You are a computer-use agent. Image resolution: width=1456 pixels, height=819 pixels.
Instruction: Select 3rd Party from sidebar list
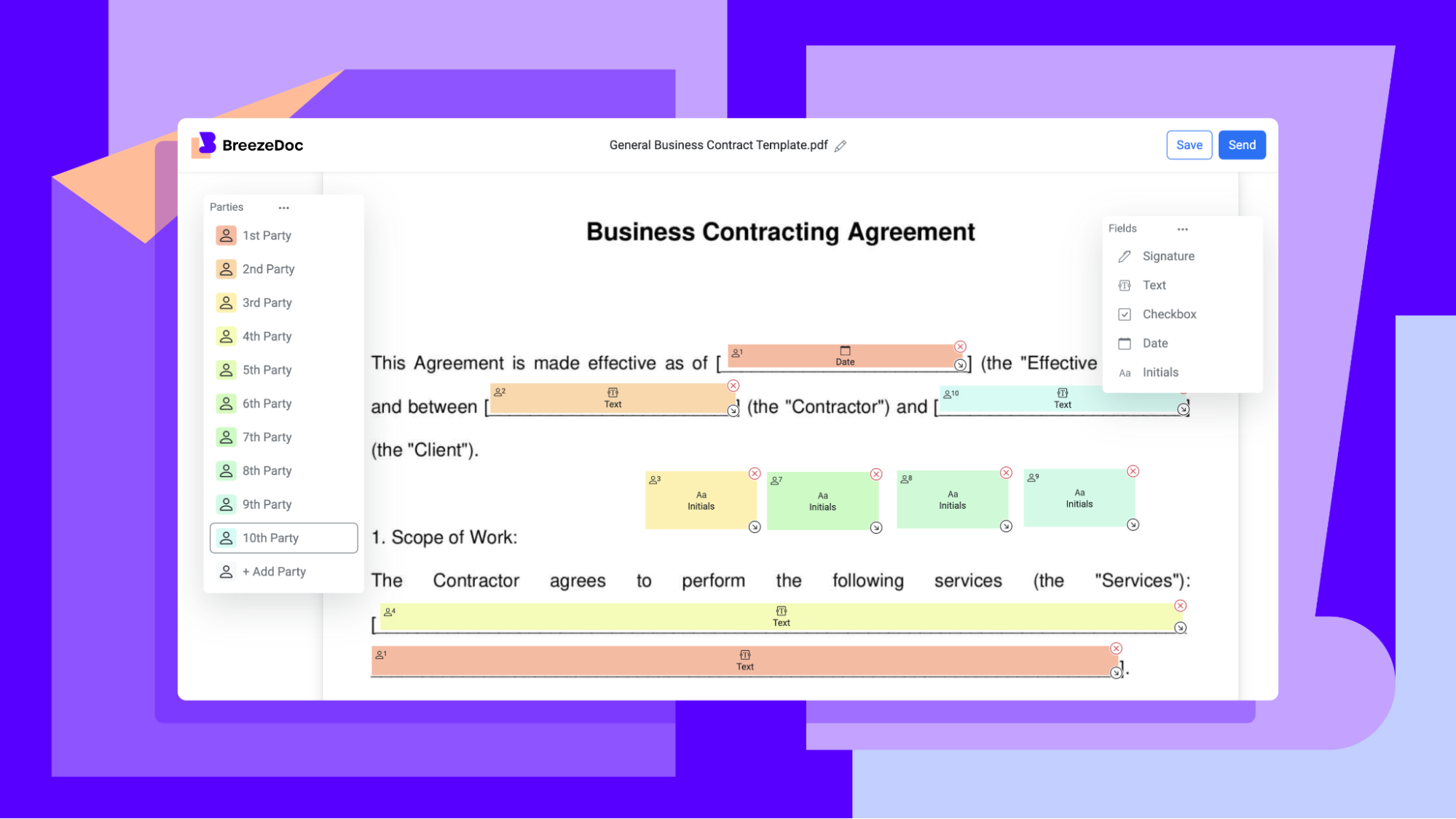tap(264, 302)
